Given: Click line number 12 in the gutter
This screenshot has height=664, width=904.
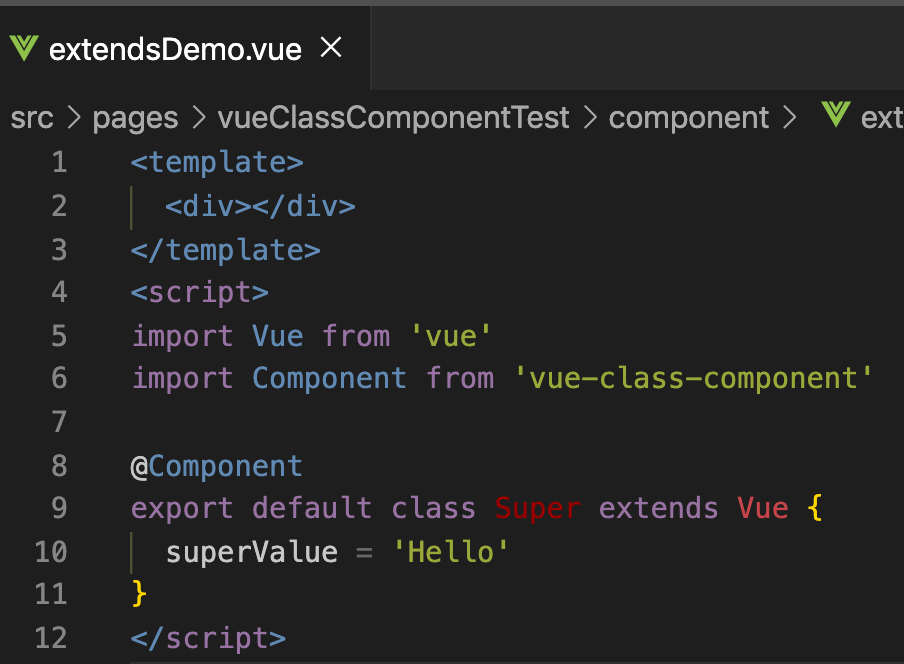Looking at the screenshot, I should tap(51, 638).
